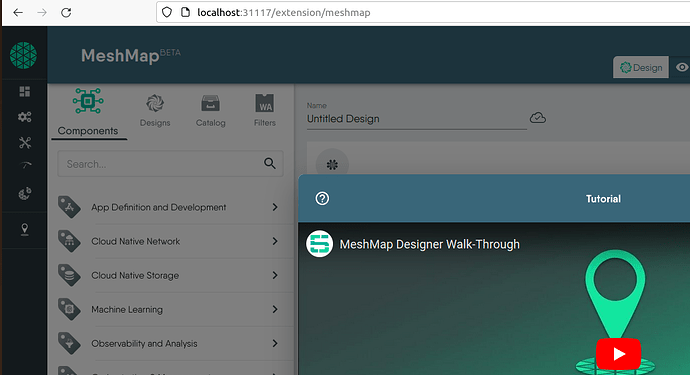Click the Tutorial help question icon
Viewport: 690px width, 375px height.
(322, 199)
